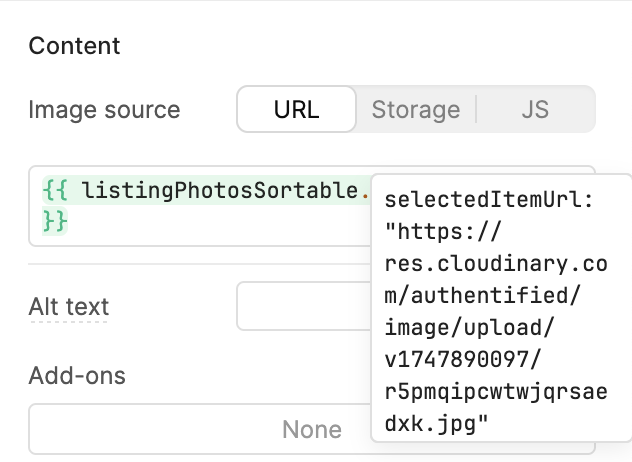Screen dimensions: 632x462
Task: Select the URL image source option
Action: [x=297, y=109]
